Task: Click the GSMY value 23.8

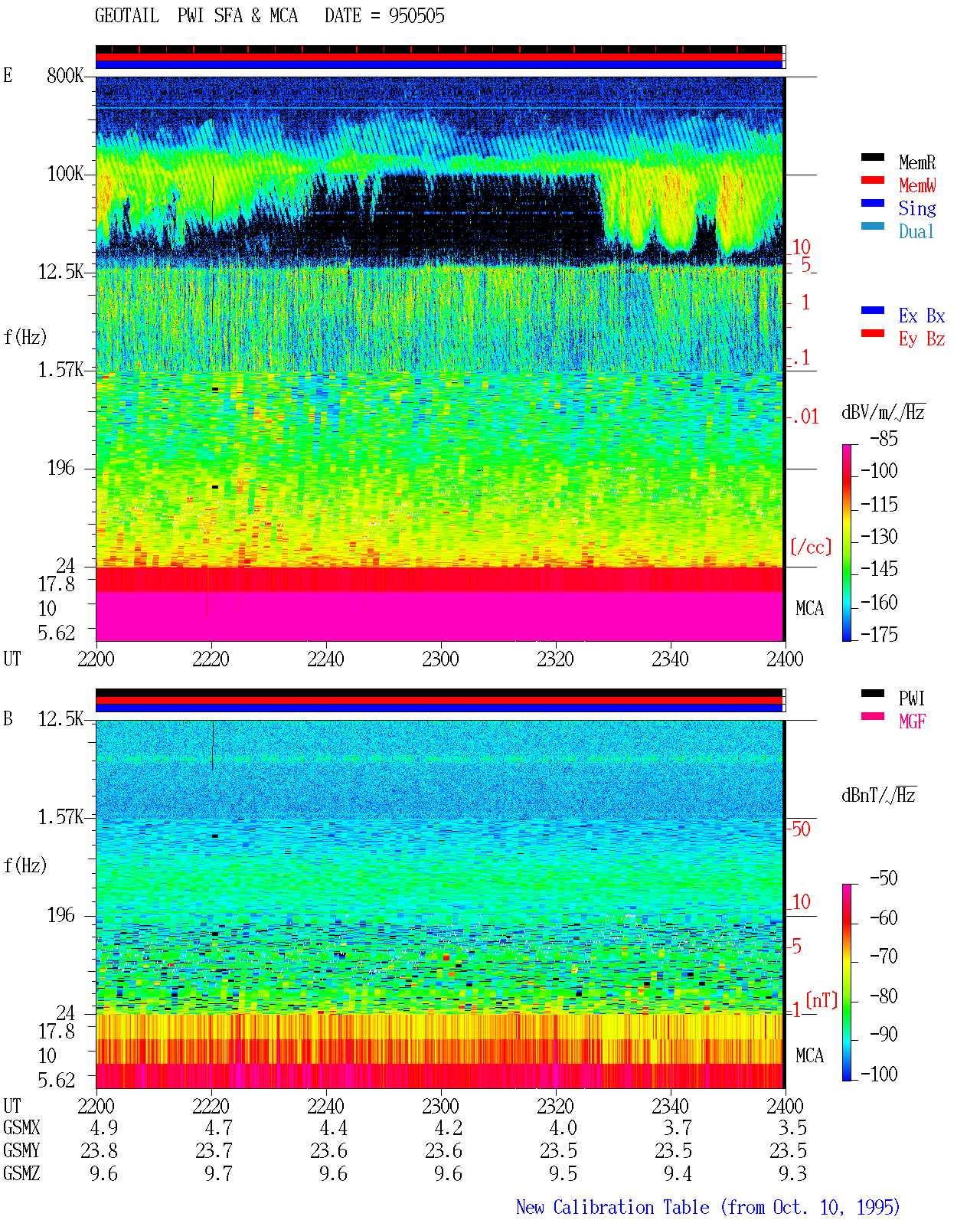Action: (99, 1150)
